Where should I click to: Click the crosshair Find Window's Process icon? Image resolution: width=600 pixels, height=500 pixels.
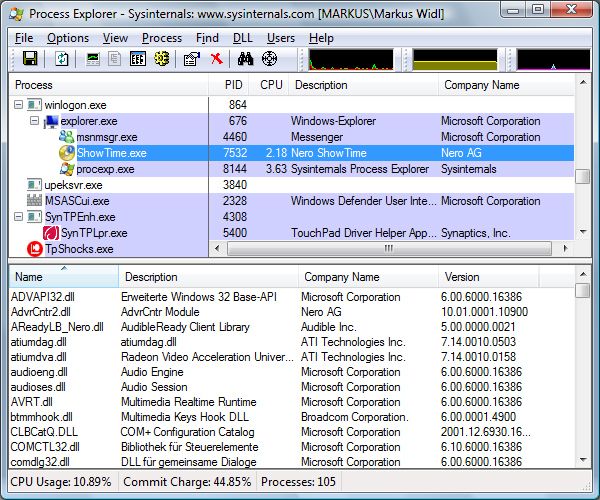[x=269, y=59]
